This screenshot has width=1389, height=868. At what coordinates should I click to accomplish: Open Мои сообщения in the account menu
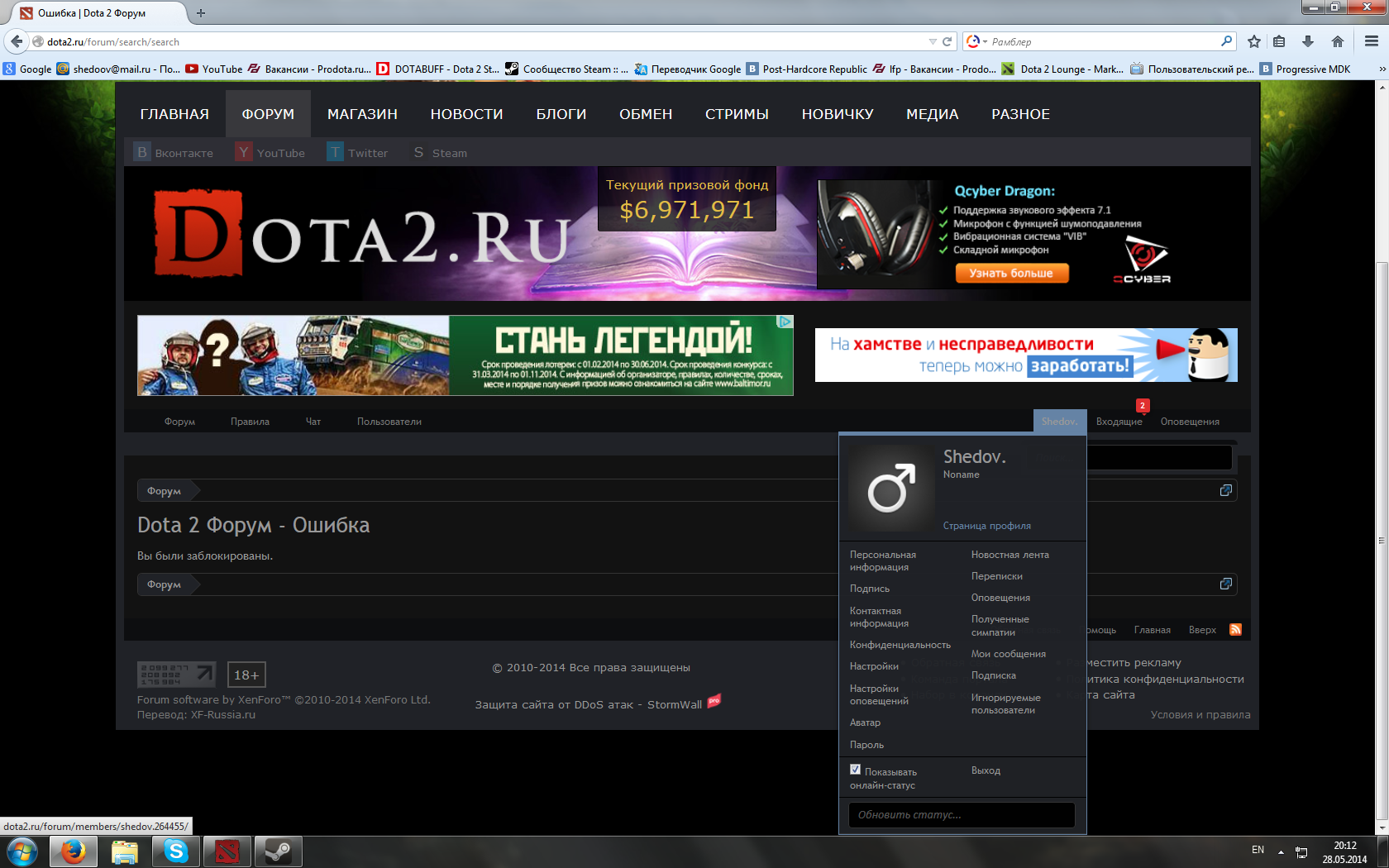1009,654
